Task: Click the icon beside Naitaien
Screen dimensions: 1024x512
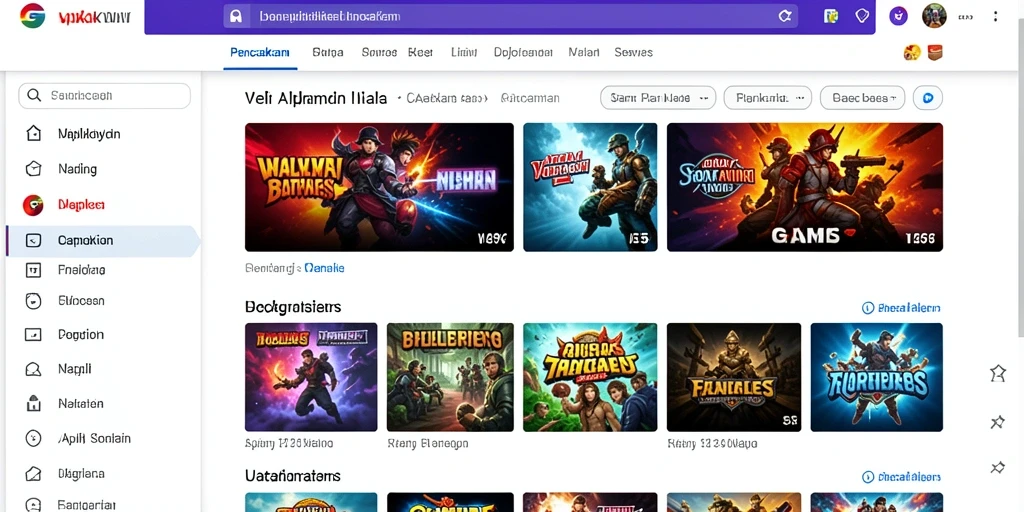Action: [x=33, y=404]
